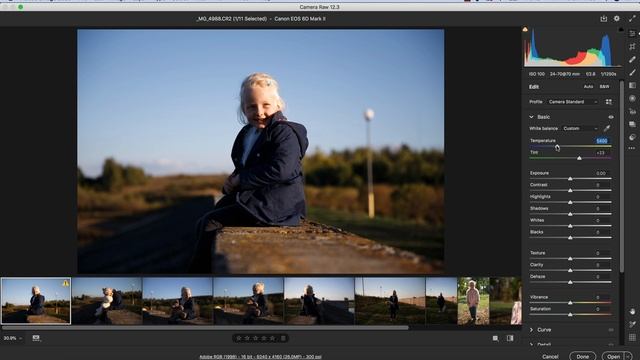Click the Open button
The image size is (640, 360).
click(x=613, y=356)
